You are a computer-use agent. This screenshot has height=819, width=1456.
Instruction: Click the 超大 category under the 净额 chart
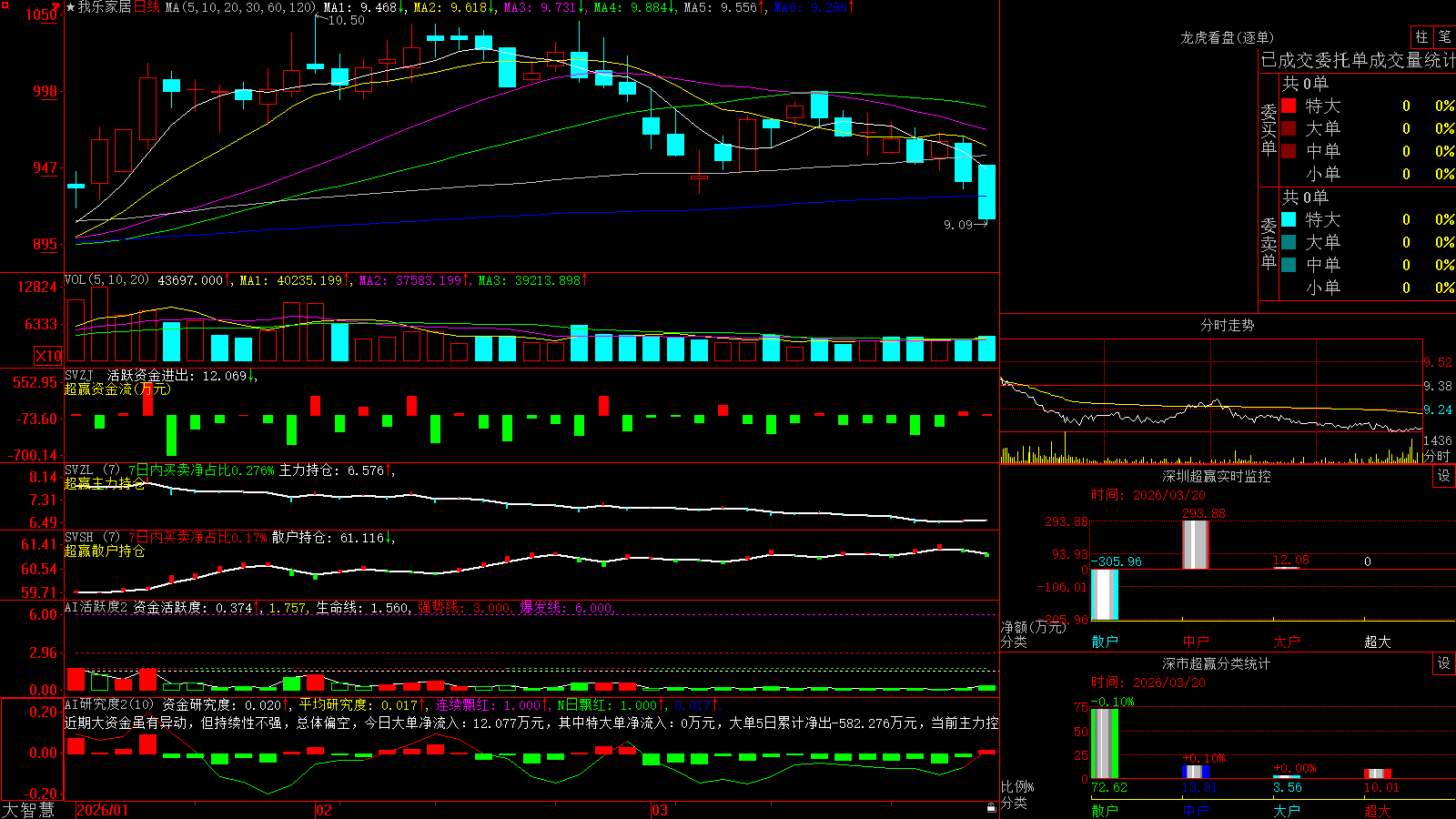click(1378, 642)
